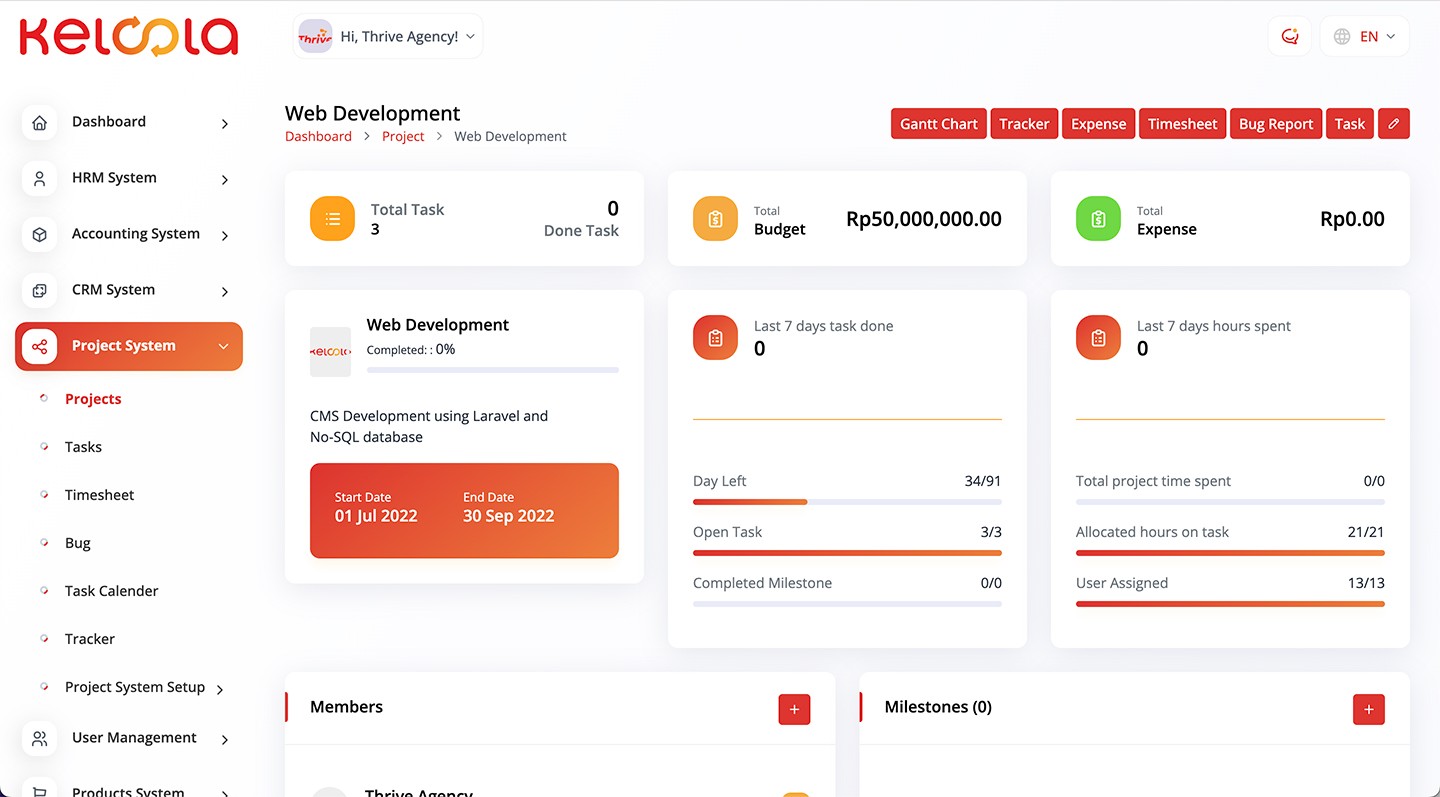Open the EN language dropdown
The height and width of the screenshot is (797, 1440).
1365,37
